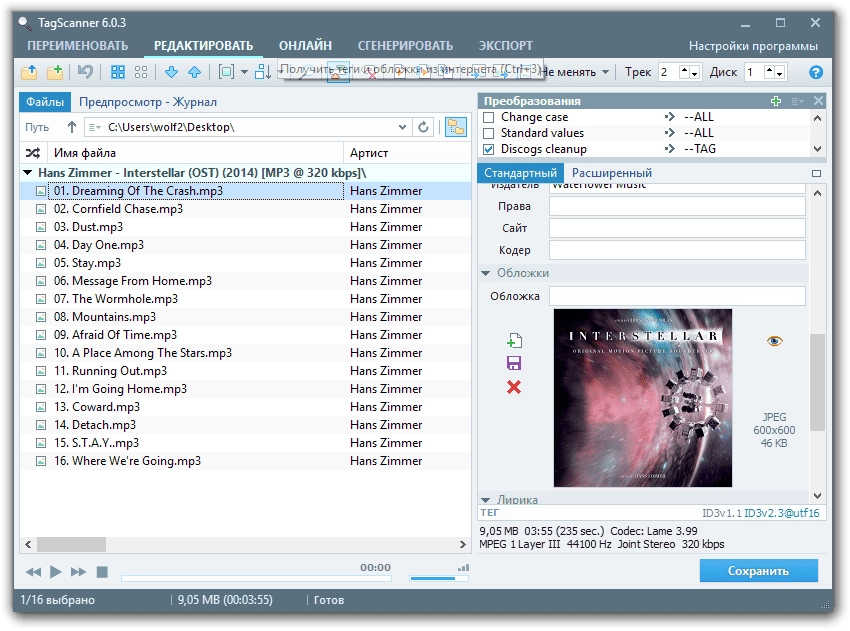Collapse the Обложки section
Screen dimensions: 850x631
pyautogui.click(x=486, y=273)
